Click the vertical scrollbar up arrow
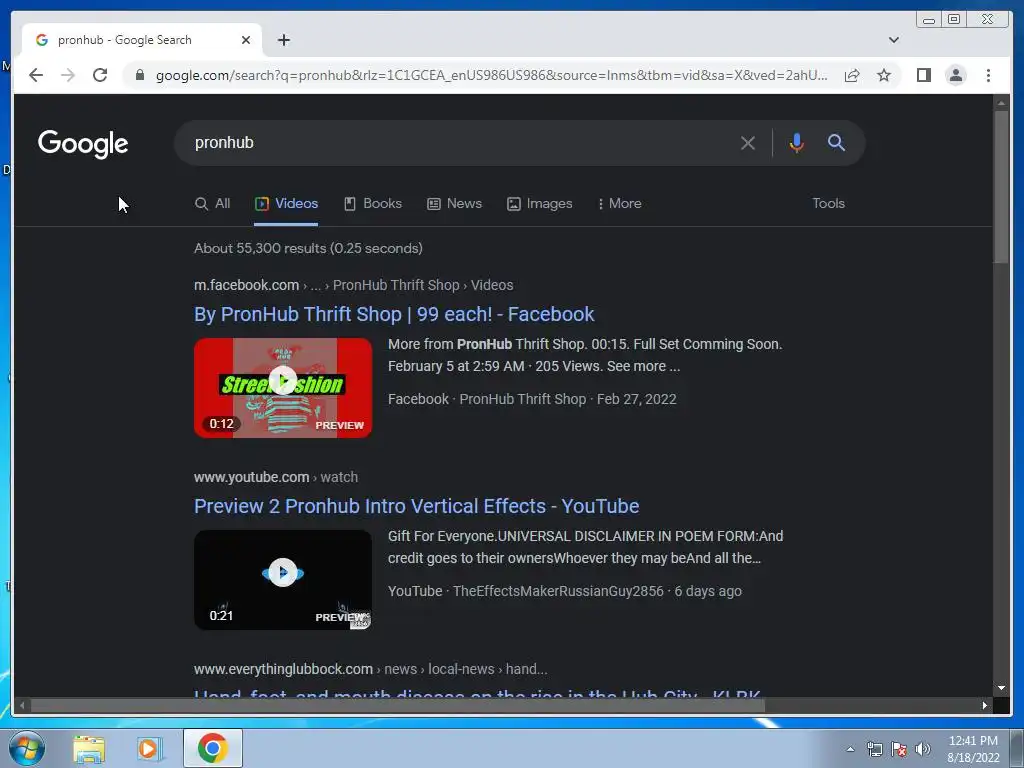The width and height of the screenshot is (1024, 768). (x=1001, y=103)
